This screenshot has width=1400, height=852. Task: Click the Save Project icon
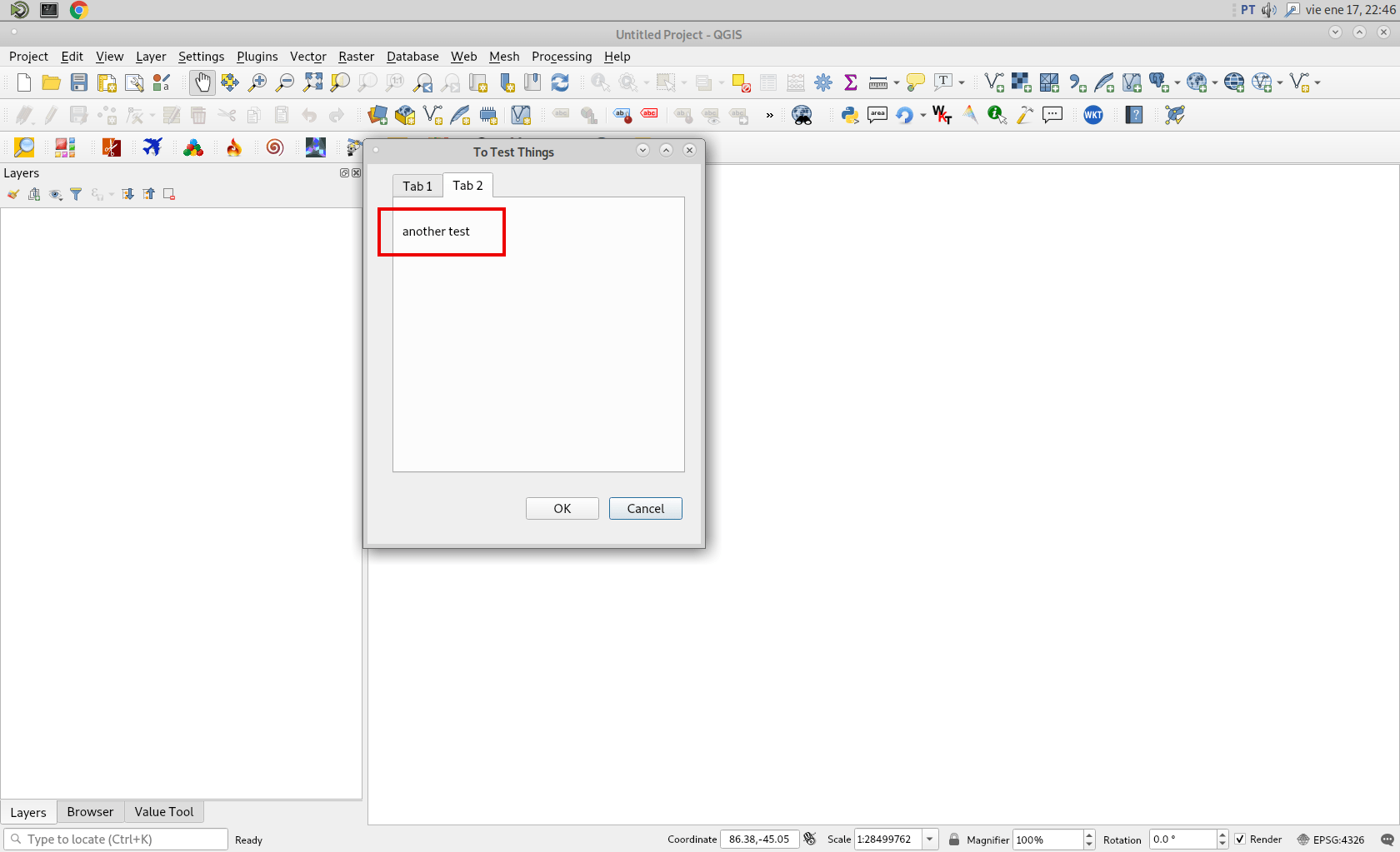click(79, 82)
